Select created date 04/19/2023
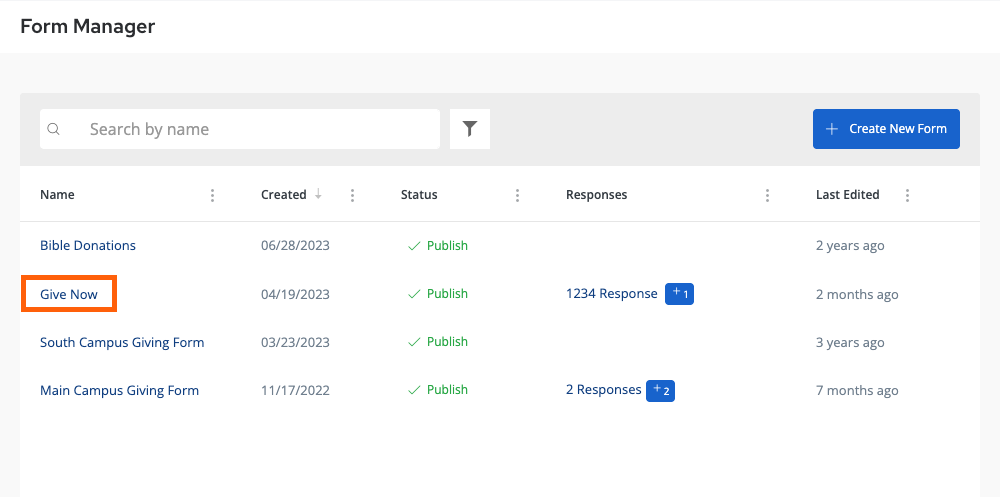 [295, 294]
